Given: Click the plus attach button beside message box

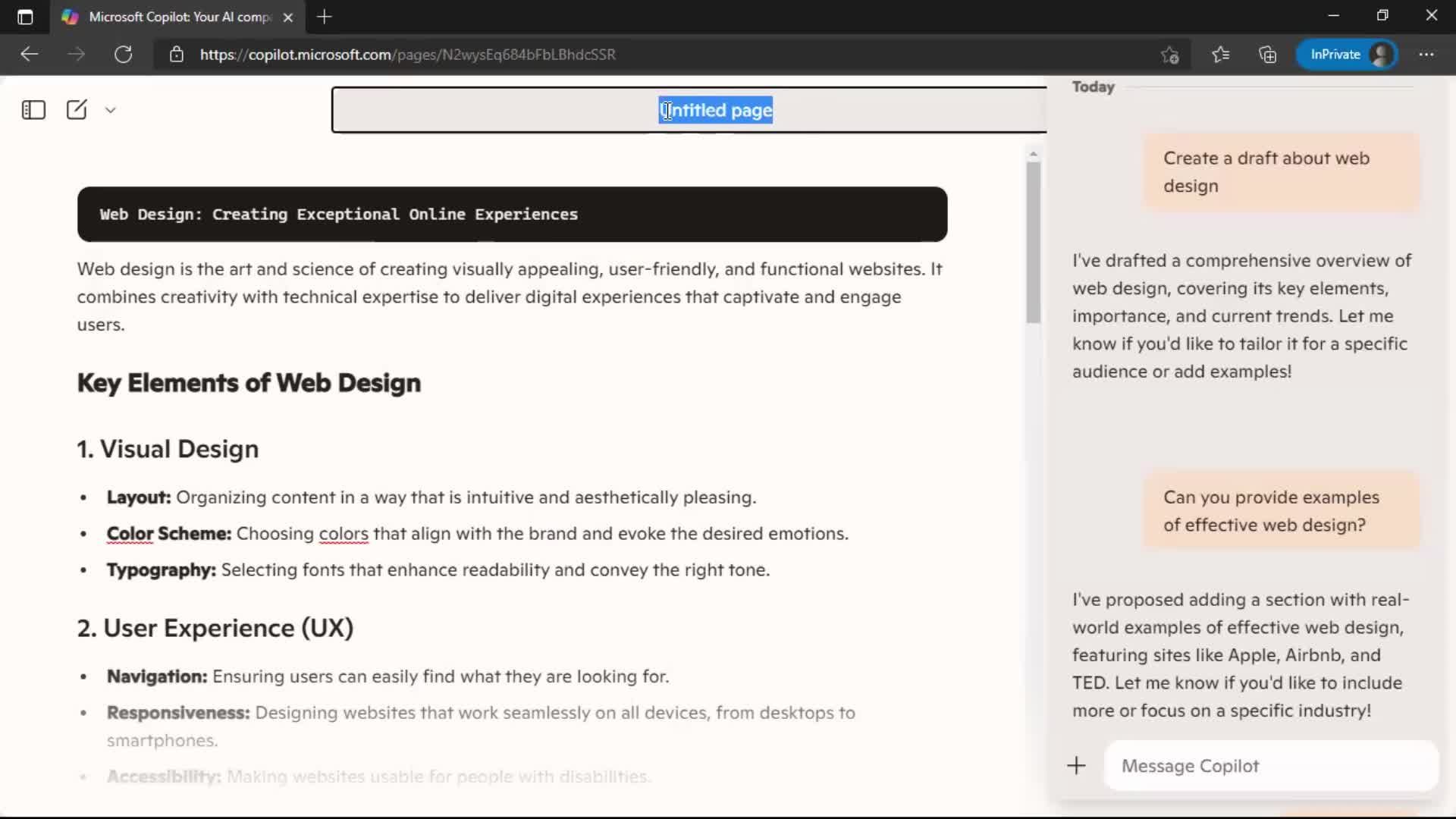Looking at the screenshot, I should pyautogui.click(x=1076, y=766).
